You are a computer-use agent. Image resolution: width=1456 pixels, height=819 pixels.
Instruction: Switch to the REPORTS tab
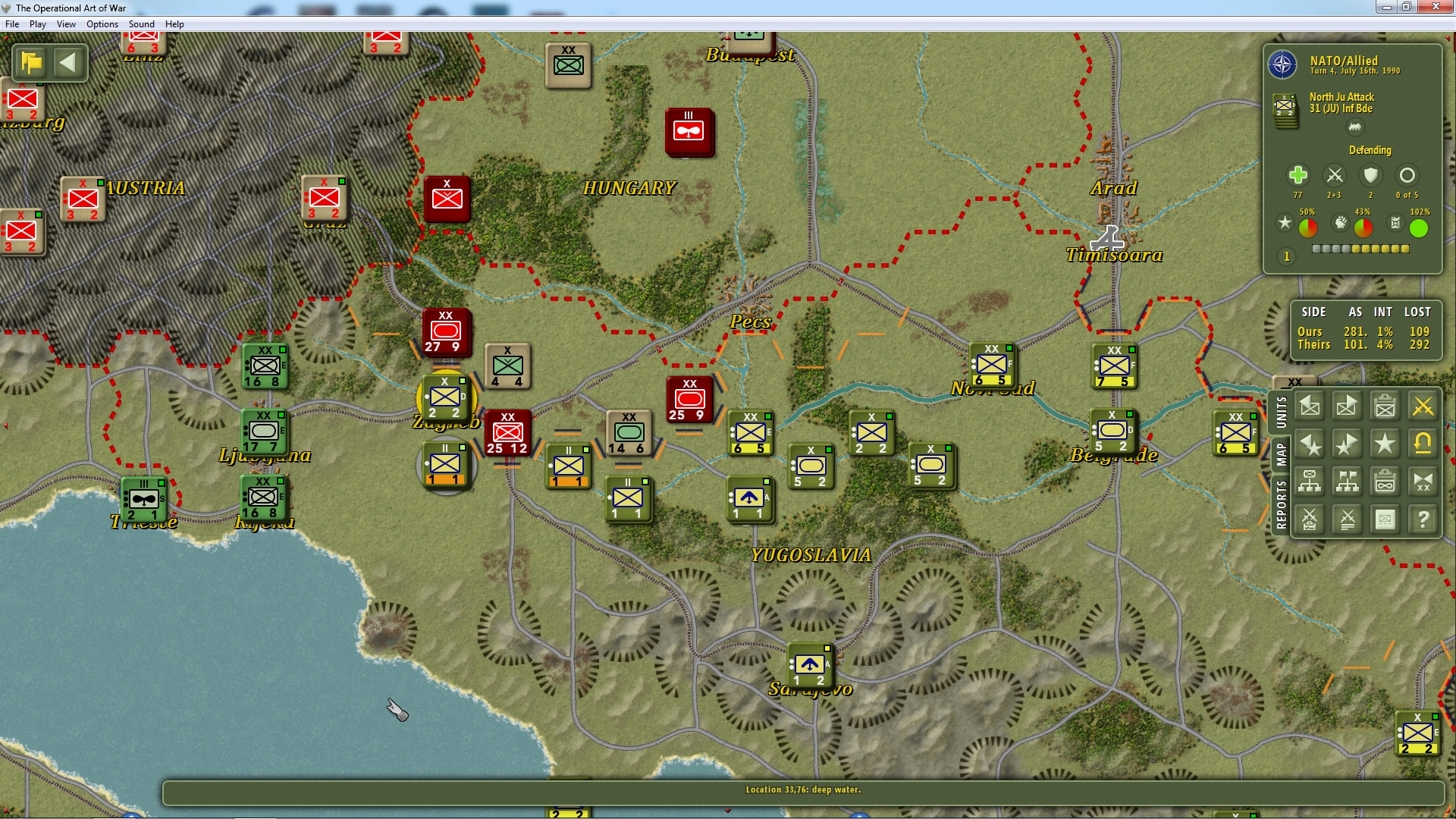pyautogui.click(x=1282, y=504)
